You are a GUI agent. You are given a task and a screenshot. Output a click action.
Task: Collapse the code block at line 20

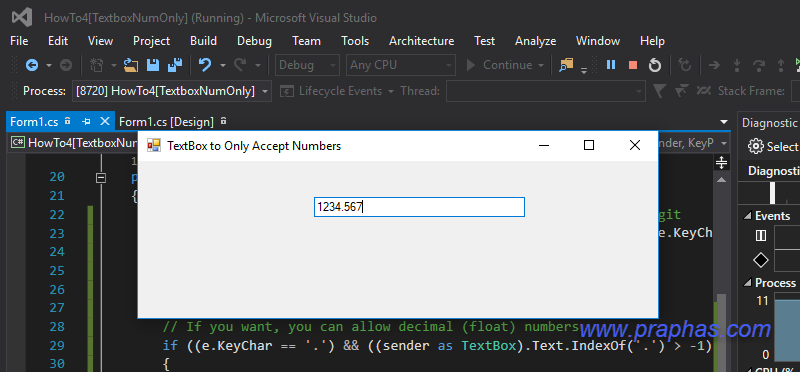tap(101, 178)
